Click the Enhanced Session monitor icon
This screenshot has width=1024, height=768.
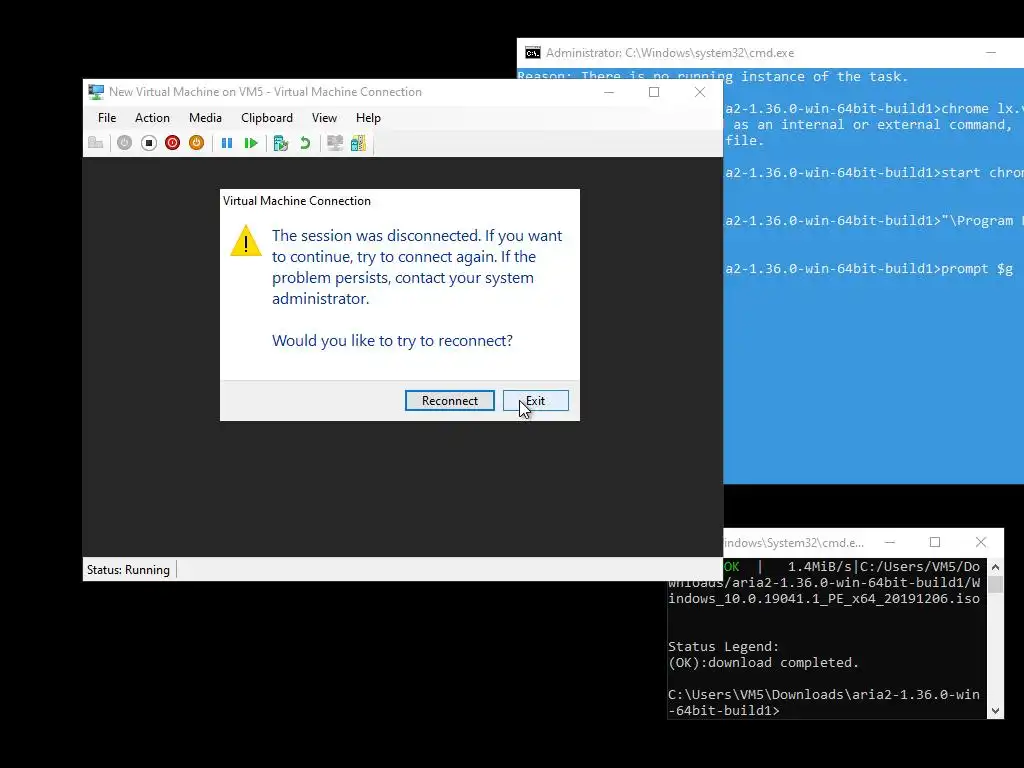pyautogui.click(x=335, y=143)
